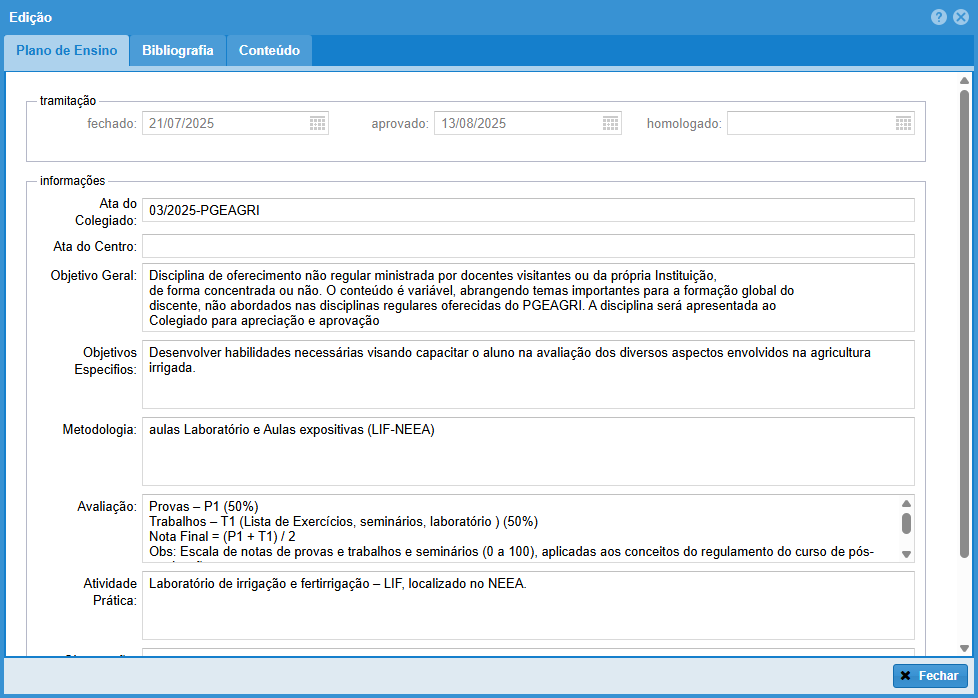Click into the Metodologia text area
This screenshot has height=698, width=978.
pos(528,451)
